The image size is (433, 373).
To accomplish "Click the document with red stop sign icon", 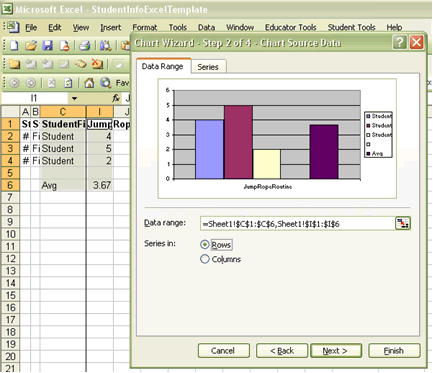I will pos(64,45).
